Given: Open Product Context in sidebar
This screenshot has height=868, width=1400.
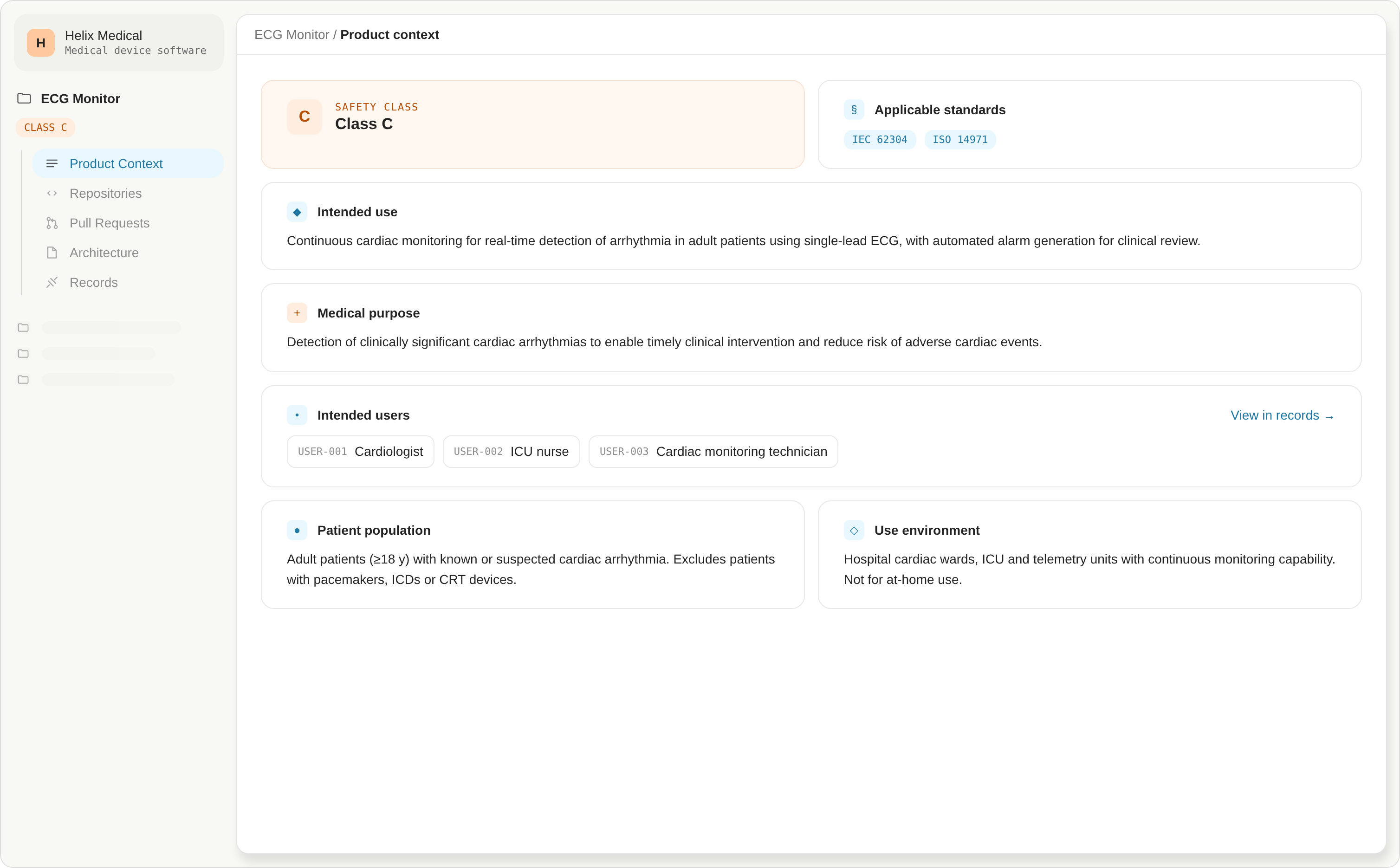Looking at the screenshot, I should (x=128, y=163).
